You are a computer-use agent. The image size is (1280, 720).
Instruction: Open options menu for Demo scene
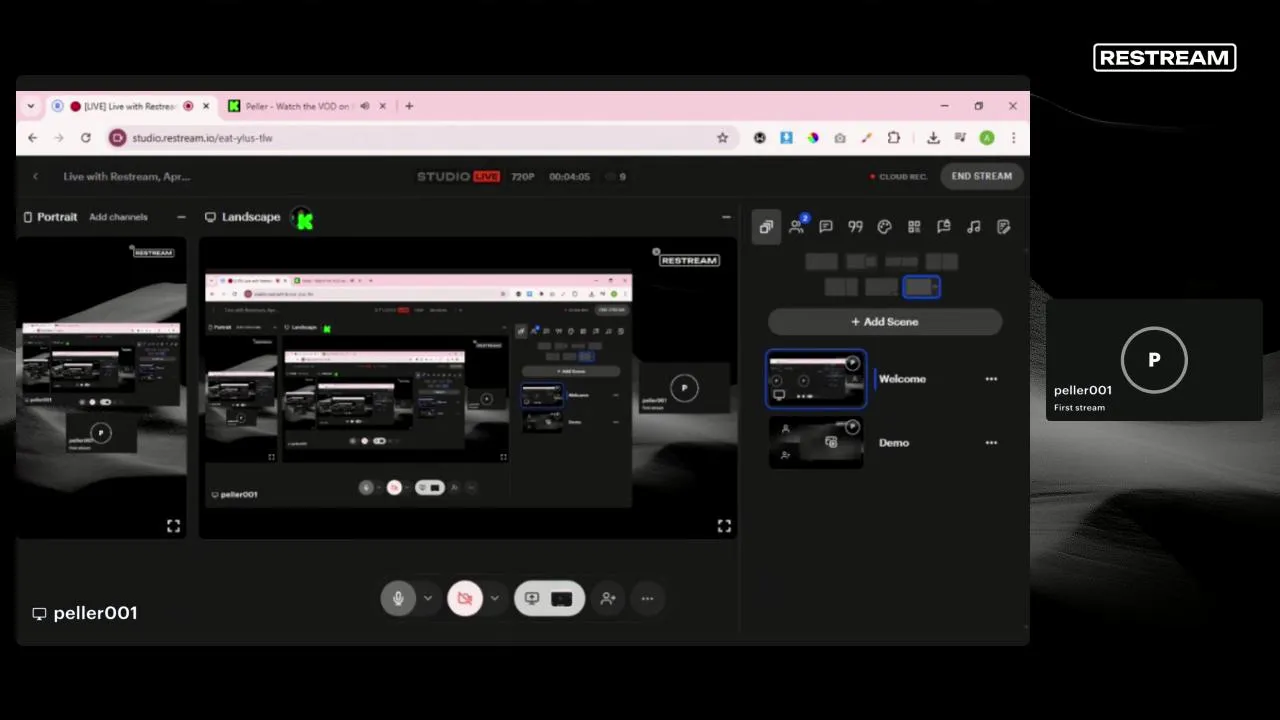pyautogui.click(x=991, y=442)
